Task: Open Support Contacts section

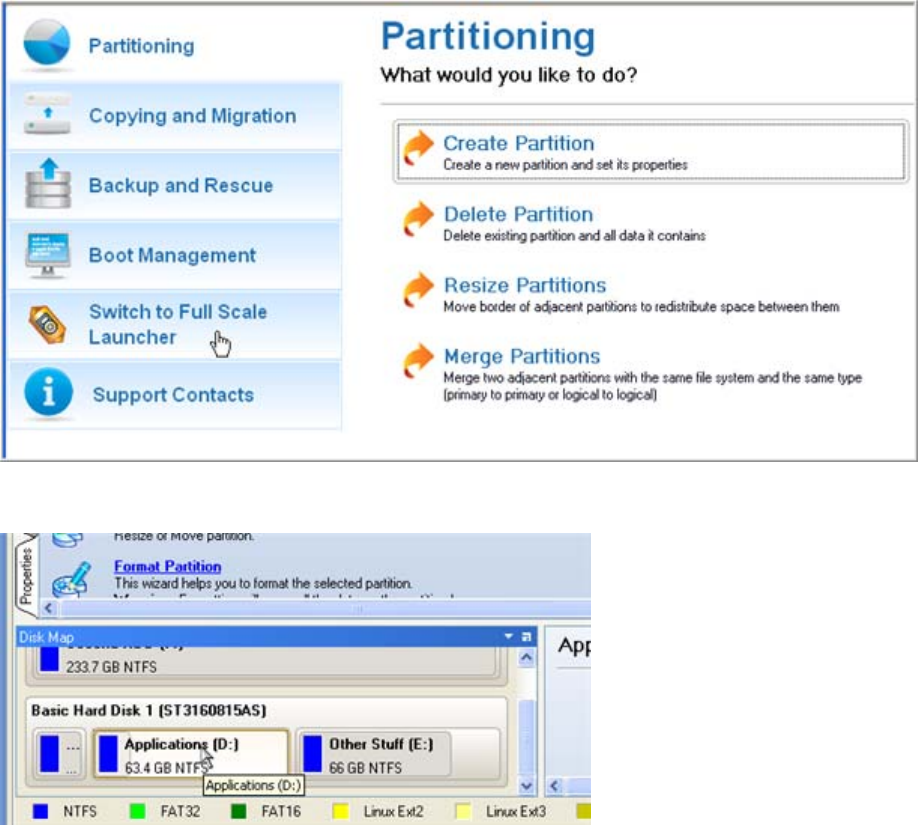Action: tap(174, 395)
